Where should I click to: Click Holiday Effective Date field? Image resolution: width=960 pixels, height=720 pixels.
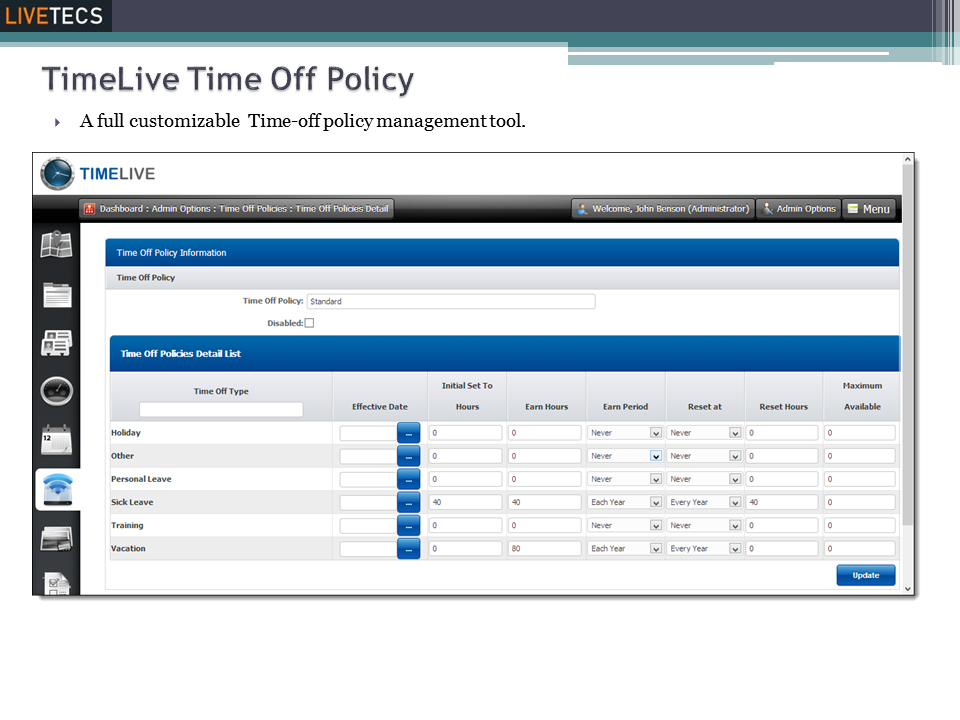pos(369,433)
